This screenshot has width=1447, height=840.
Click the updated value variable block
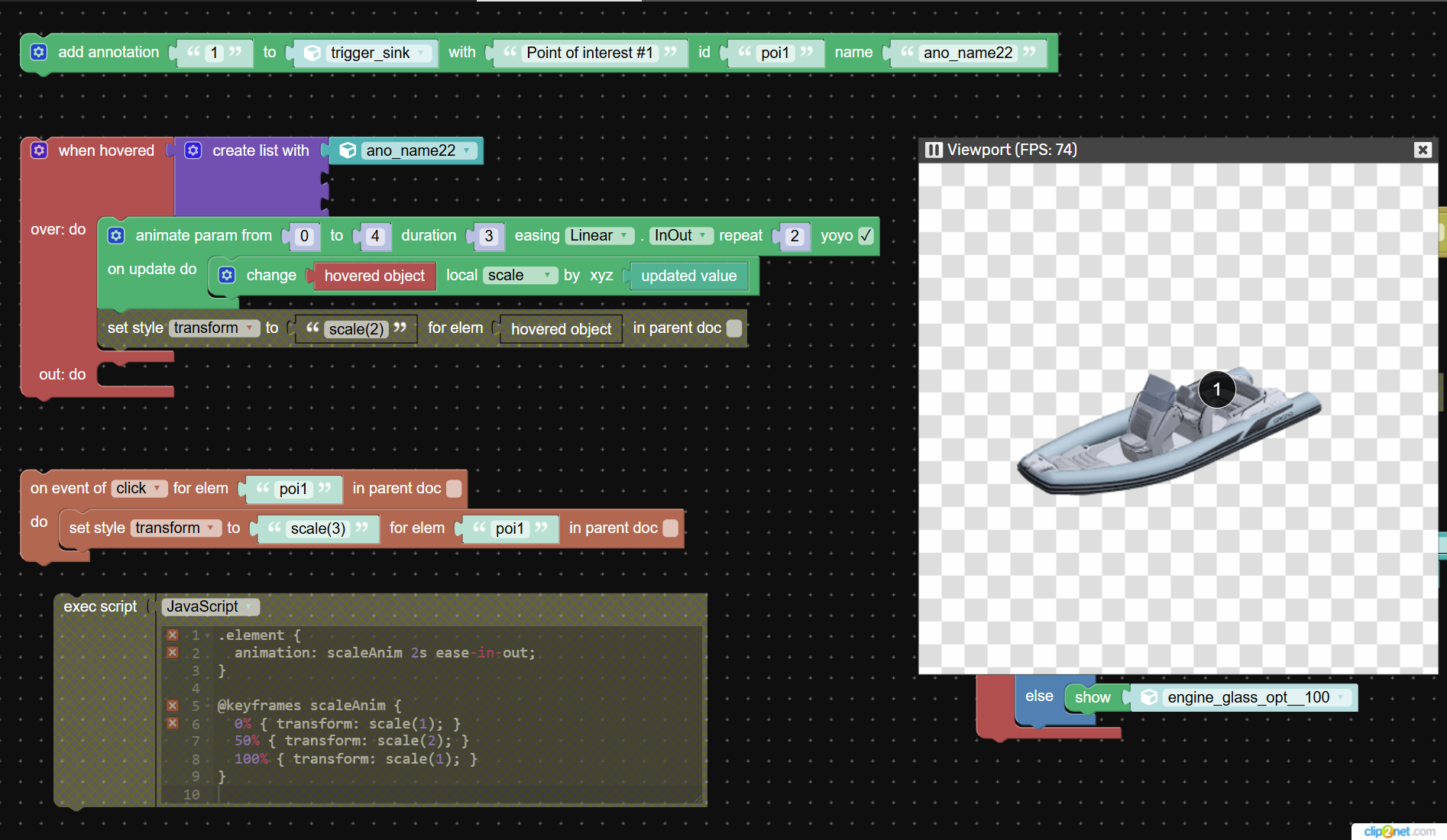[688, 276]
